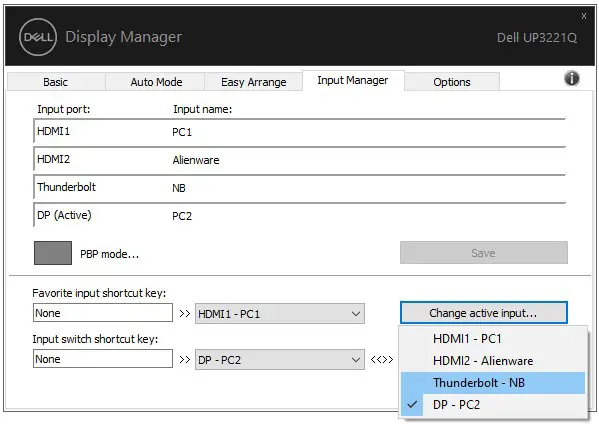Click the DP (Active) input port label
This screenshot has height=424, width=599.
pyautogui.click(x=64, y=215)
